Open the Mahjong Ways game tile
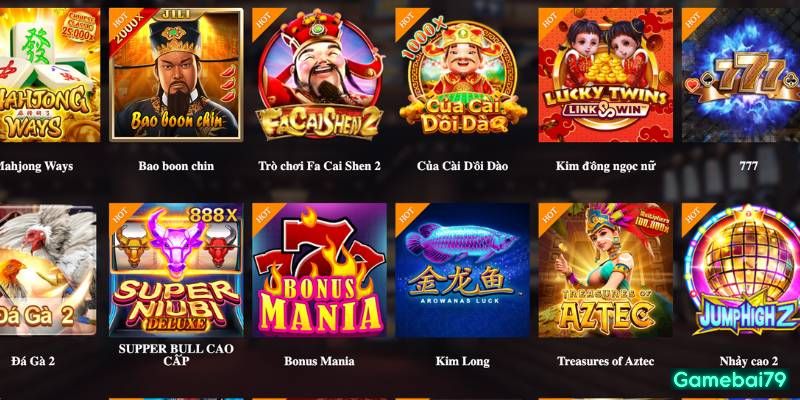The image size is (800, 400). coord(49,75)
